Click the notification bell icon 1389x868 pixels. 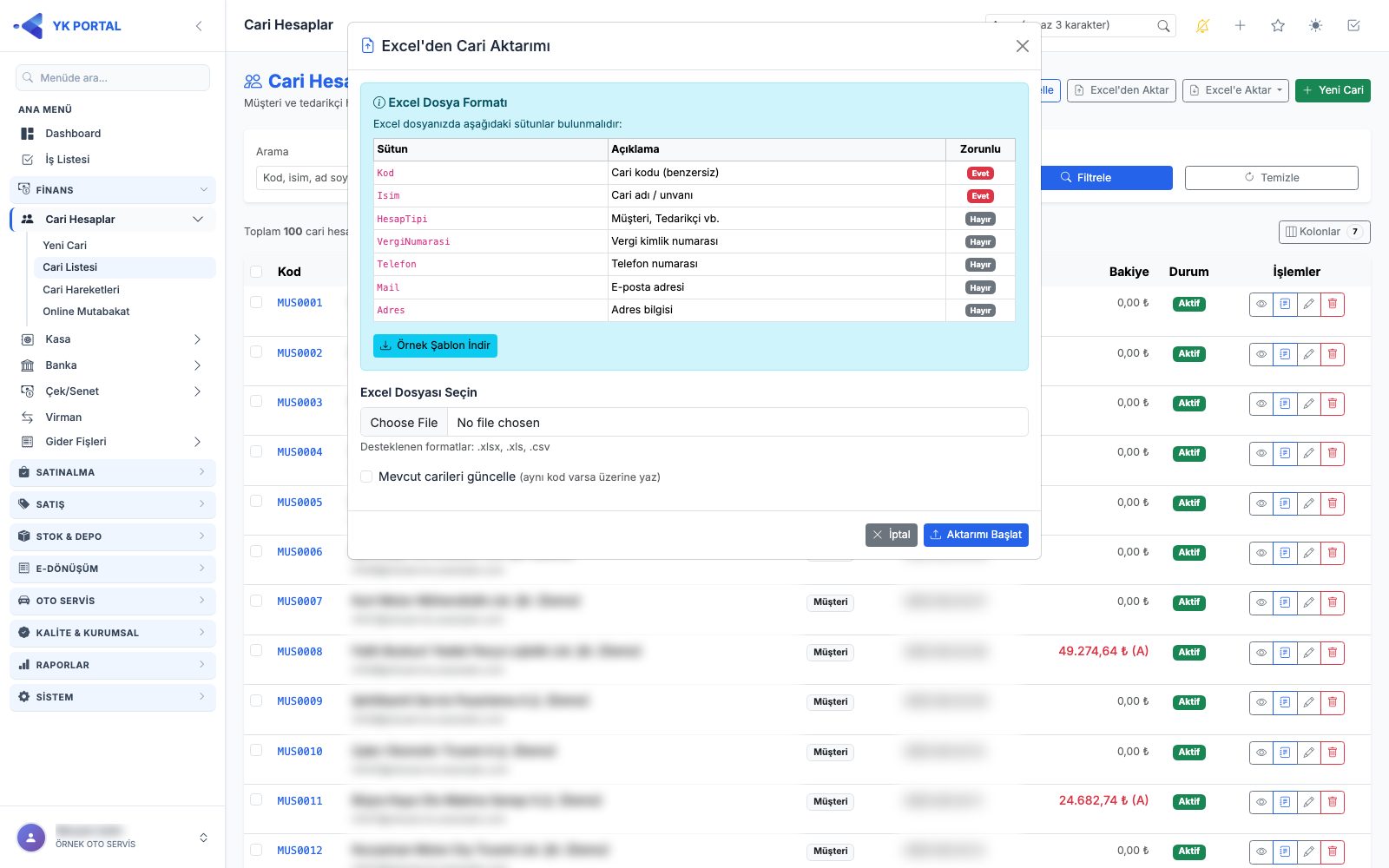coord(1202,26)
